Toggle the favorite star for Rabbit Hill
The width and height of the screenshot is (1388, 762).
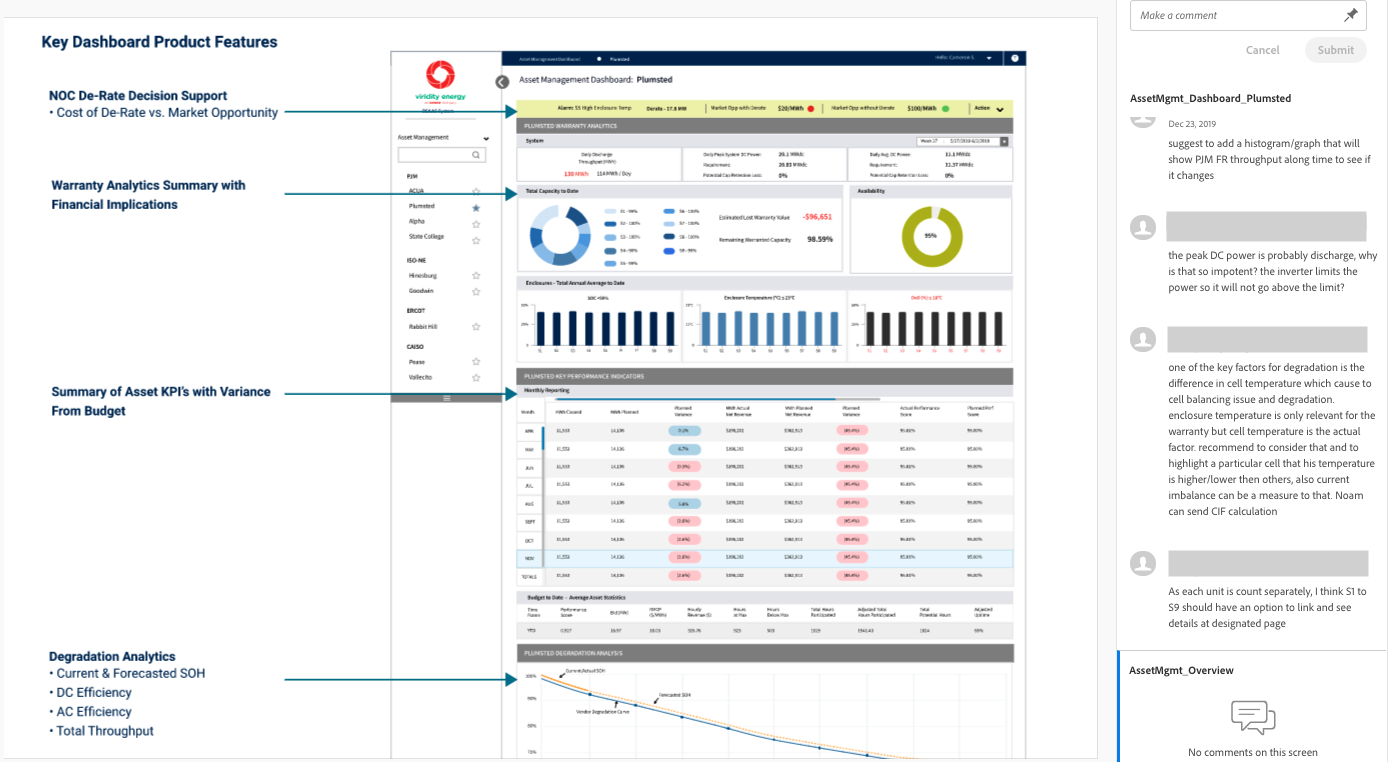click(x=476, y=327)
